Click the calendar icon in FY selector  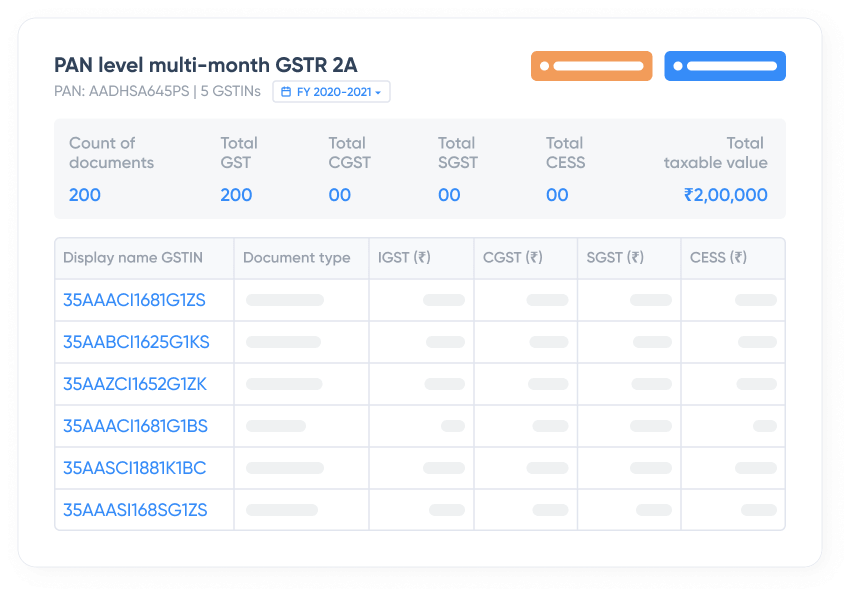coord(286,92)
